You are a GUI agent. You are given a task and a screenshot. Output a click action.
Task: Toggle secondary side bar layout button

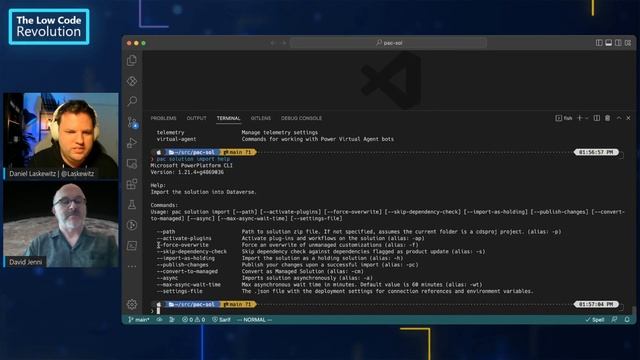618,43
